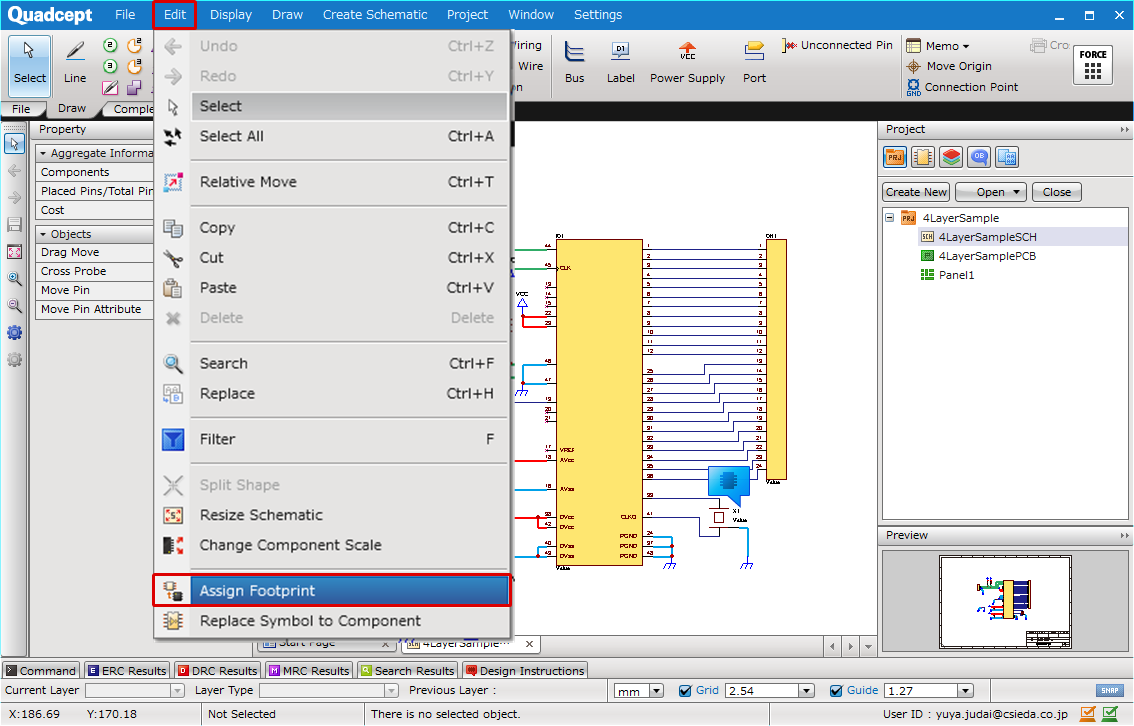This screenshot has width=1134, height=726.
Task: Click Cross Probe in Objects list
Action: pos(94,271)
